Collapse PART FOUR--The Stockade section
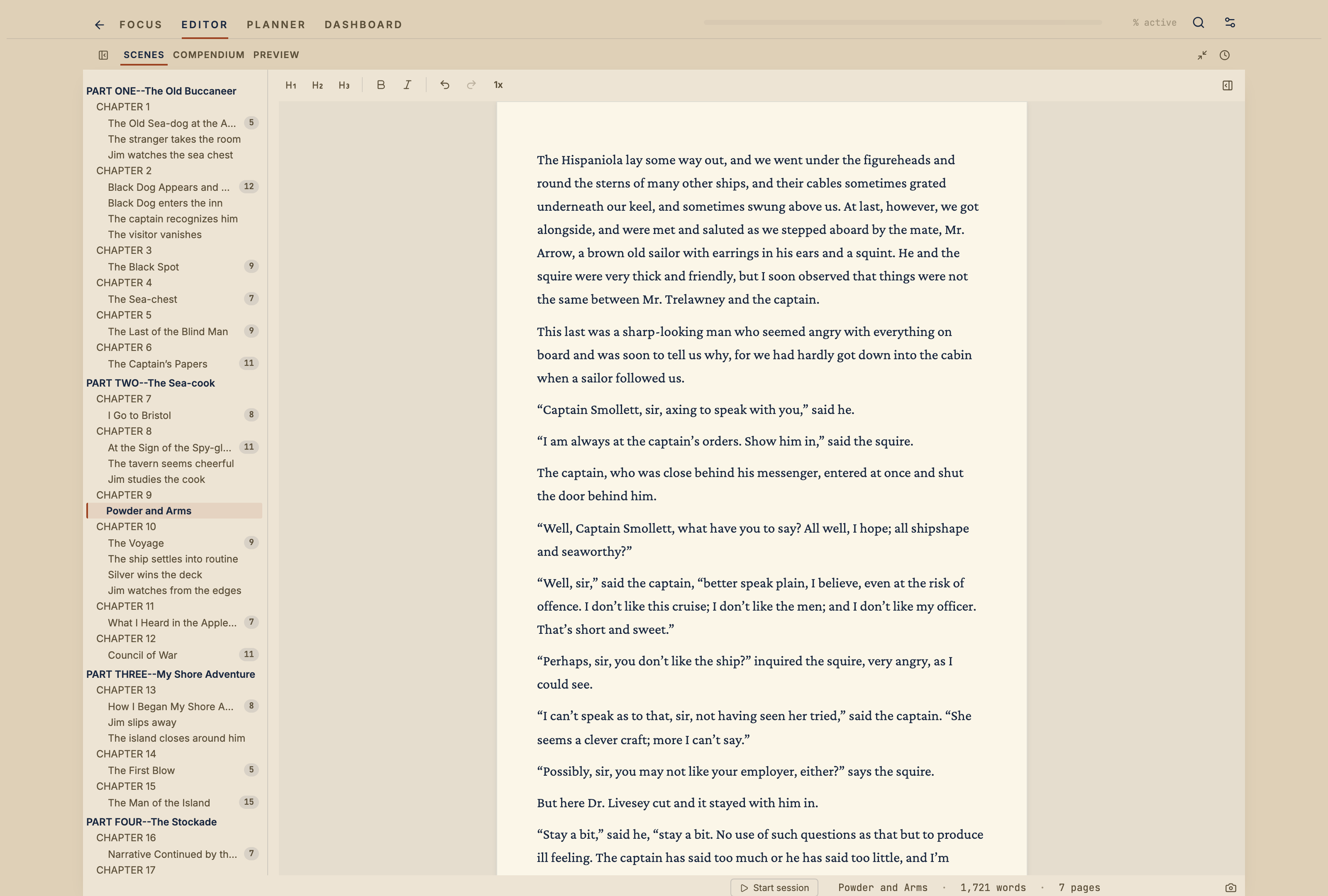Image resolution: width=1328 pixels, height=896 pixels. (x=151, y=822)
